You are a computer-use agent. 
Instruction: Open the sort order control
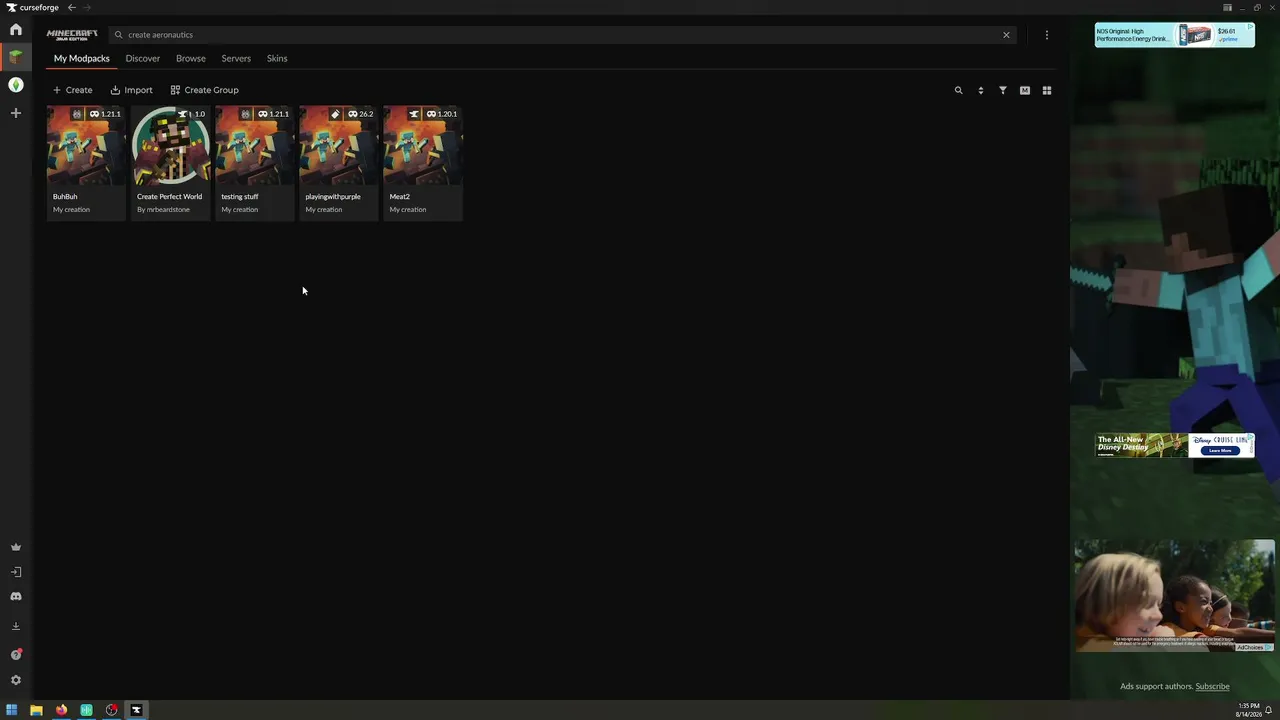[980, 90]
